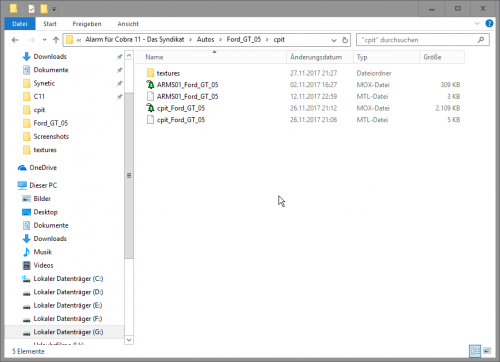The image size is (500, 362).
Task: Open Desktop under Dieser PC
Action: (x=45, y=212)
